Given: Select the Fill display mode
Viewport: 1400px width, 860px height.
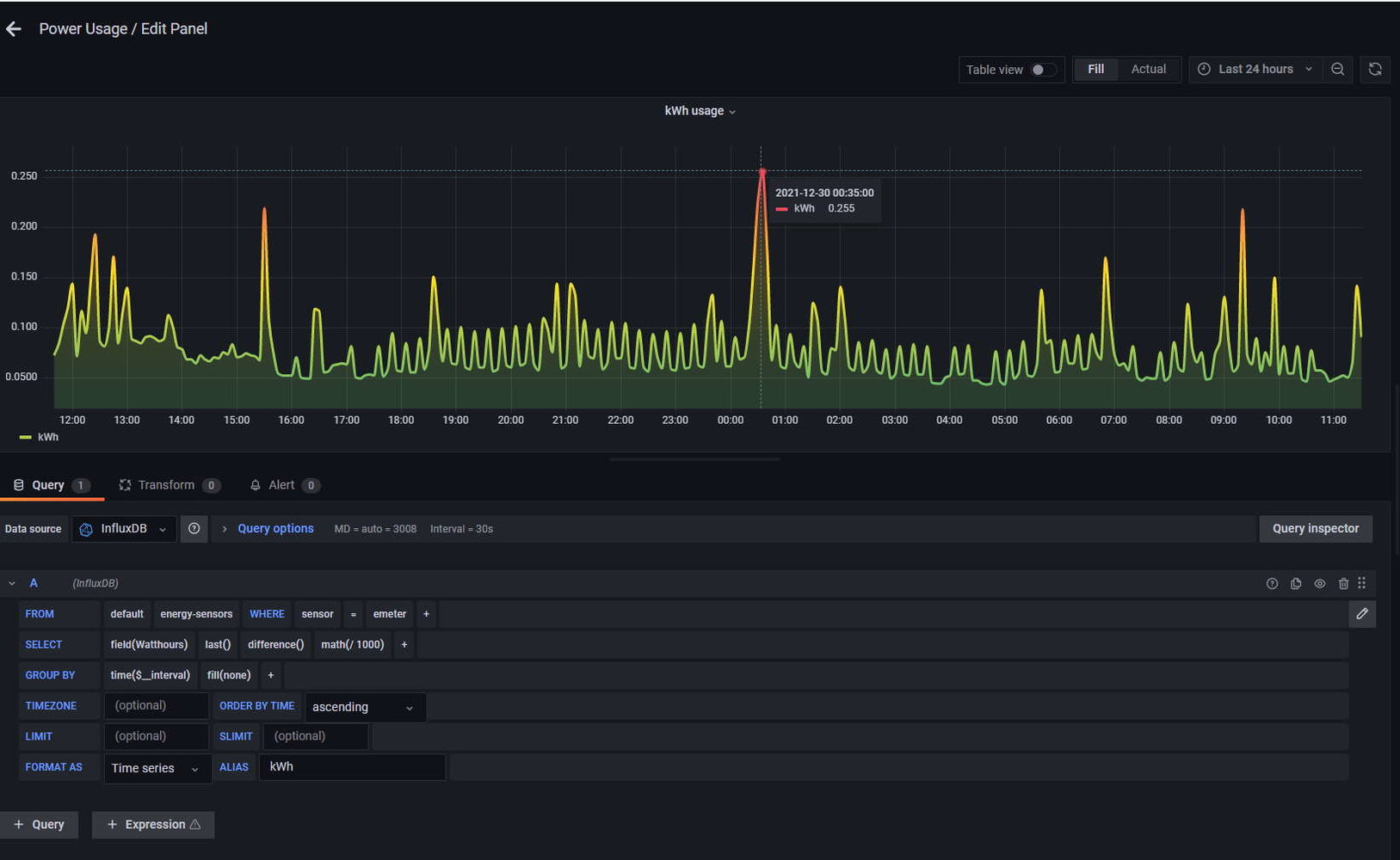Looking at the screenshot, I should tap(1095, 70).
